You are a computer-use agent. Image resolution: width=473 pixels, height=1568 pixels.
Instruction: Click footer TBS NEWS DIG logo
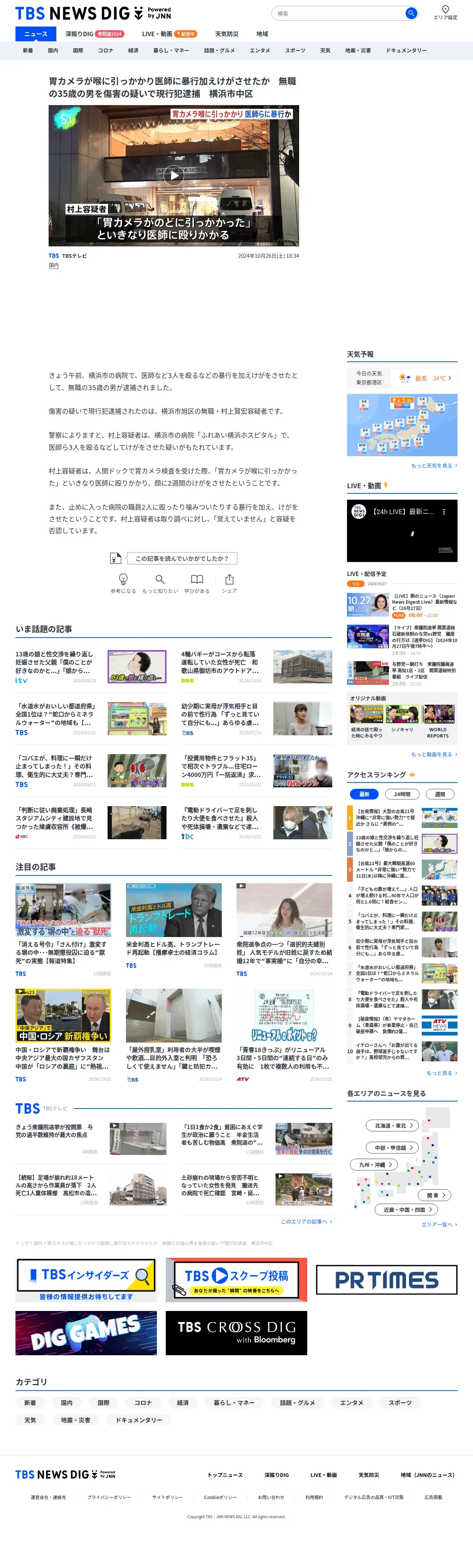65,1474
